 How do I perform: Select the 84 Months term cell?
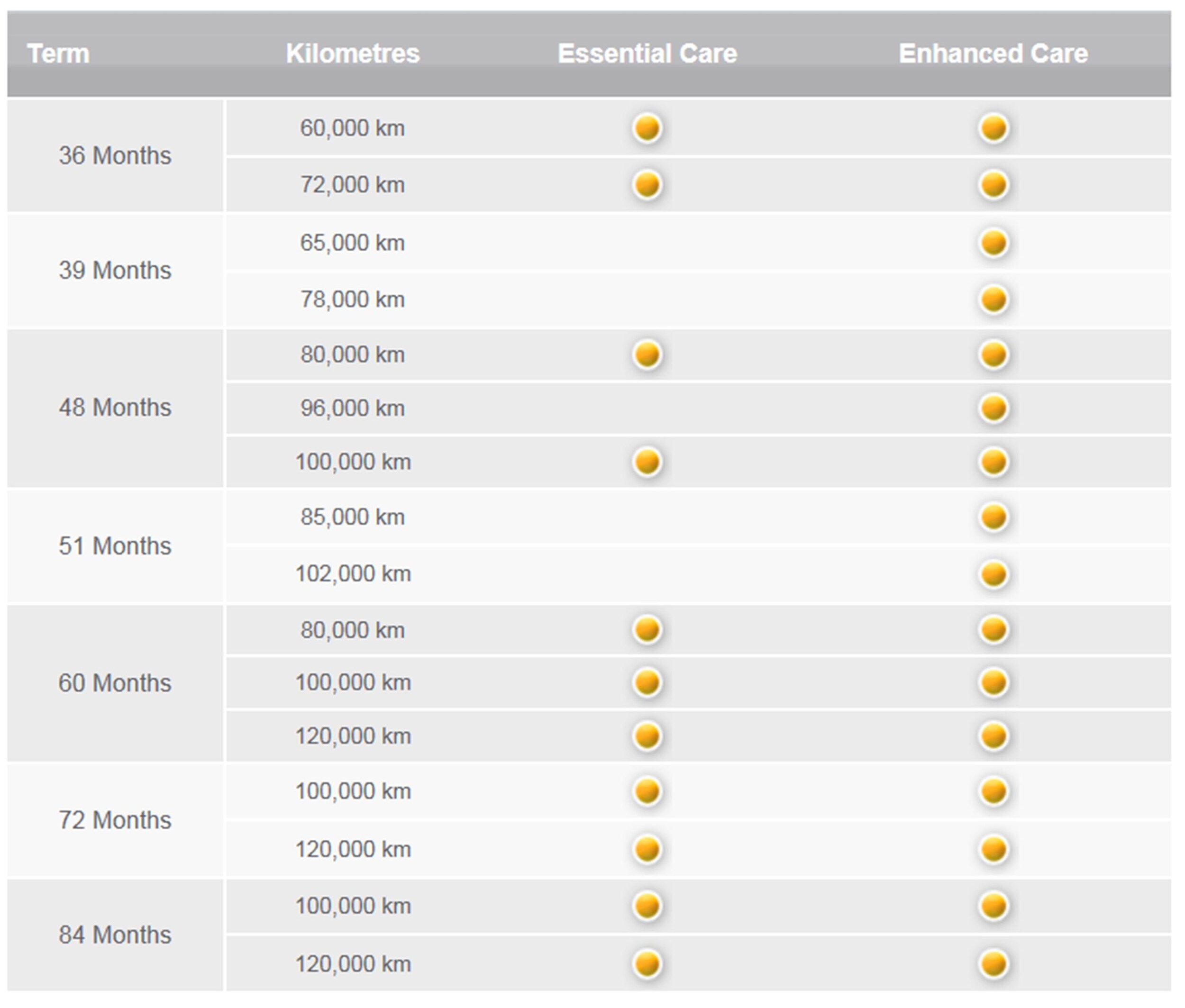115,935
